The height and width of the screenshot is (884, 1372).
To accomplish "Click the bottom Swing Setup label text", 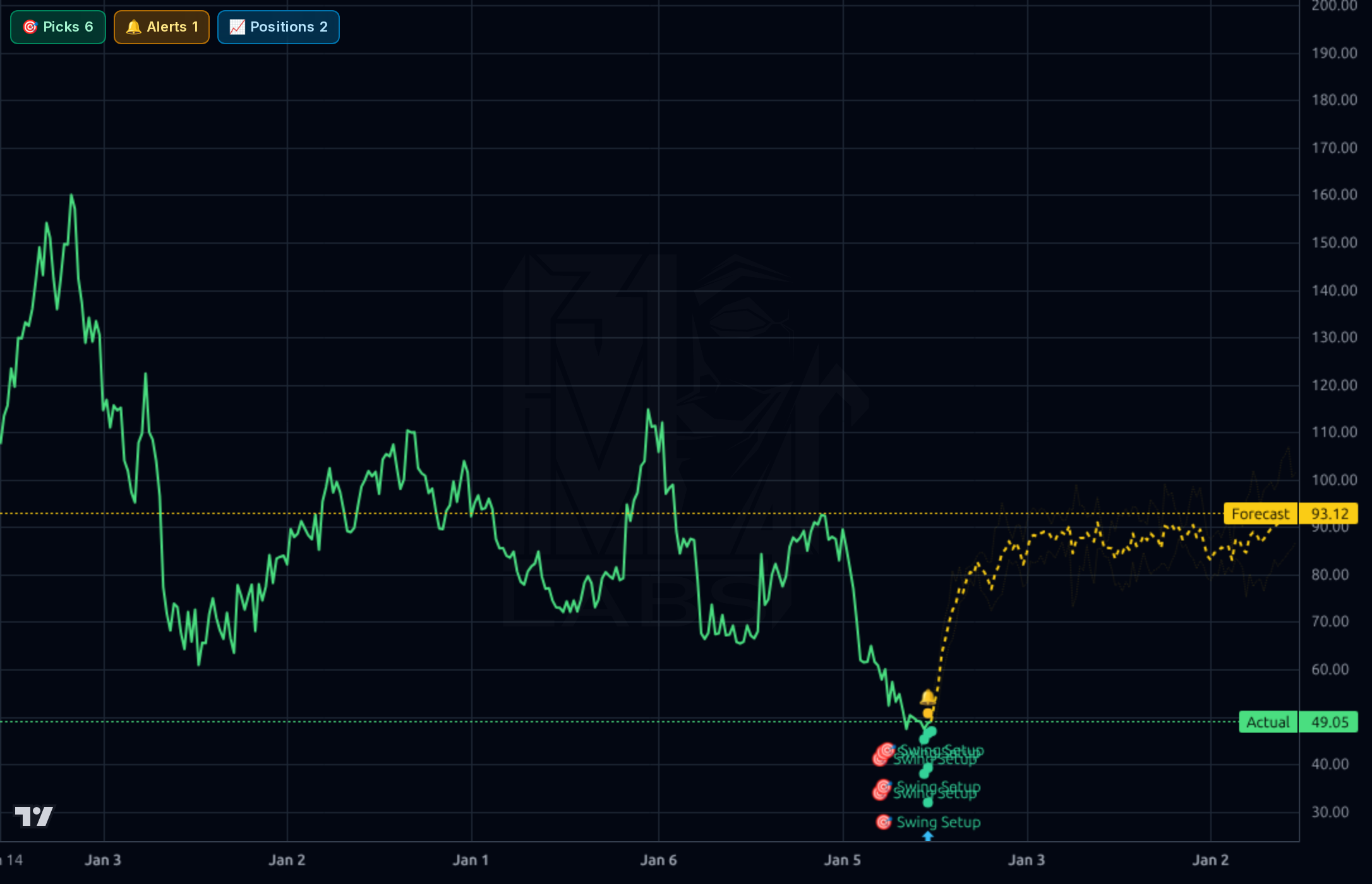I will click(x=939, y=822).
